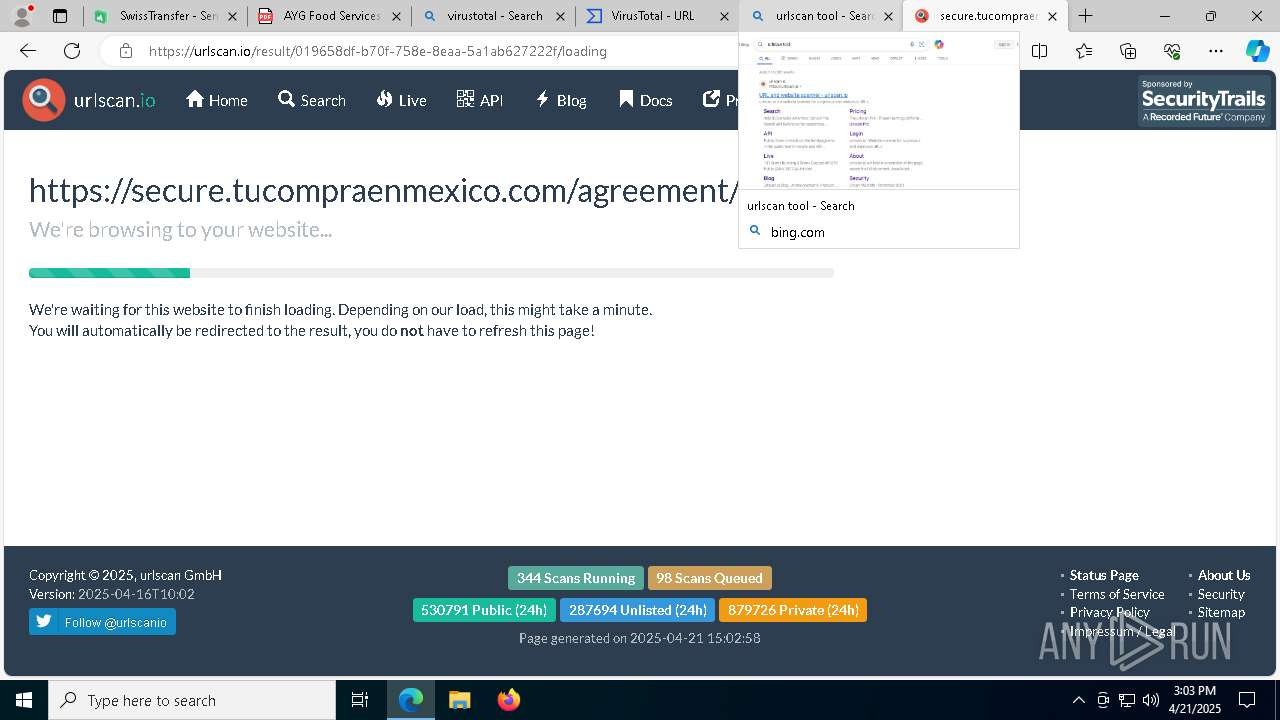This screenshot has width=1280, height=720.
Task: Click the Page generated timestamp text
Action: (640, 638)
